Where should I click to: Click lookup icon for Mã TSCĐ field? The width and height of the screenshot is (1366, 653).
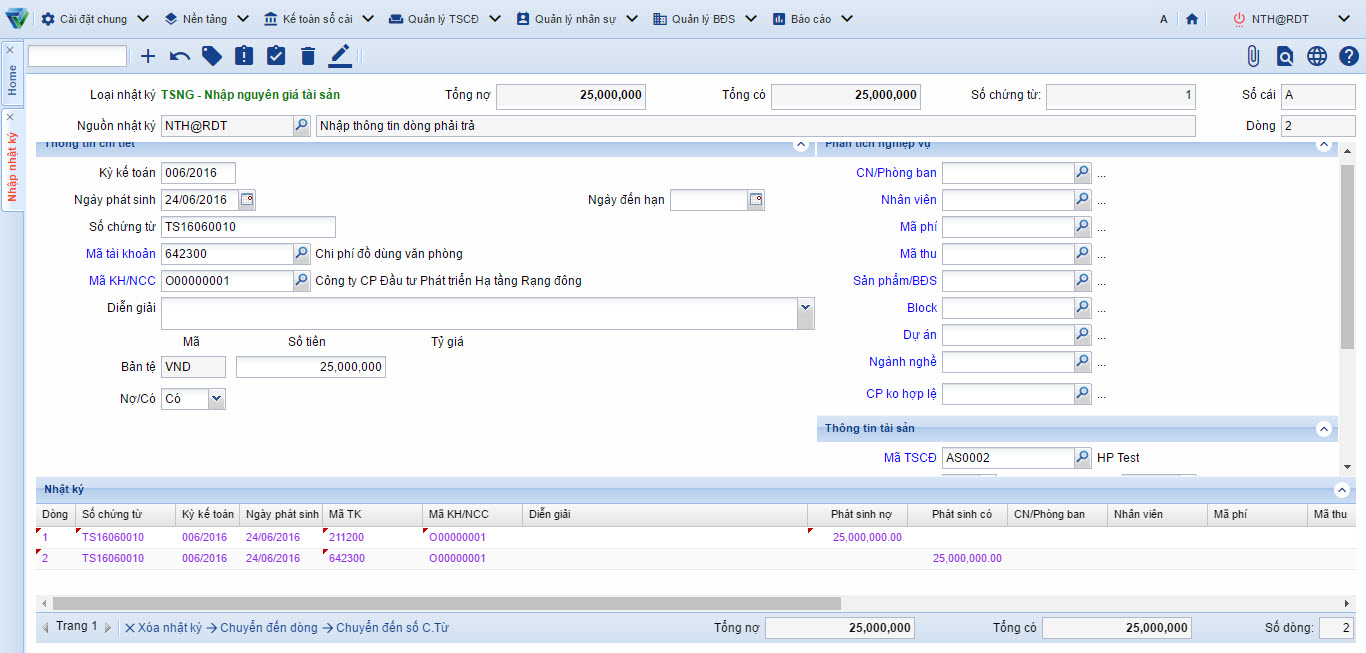[1083, 458]
